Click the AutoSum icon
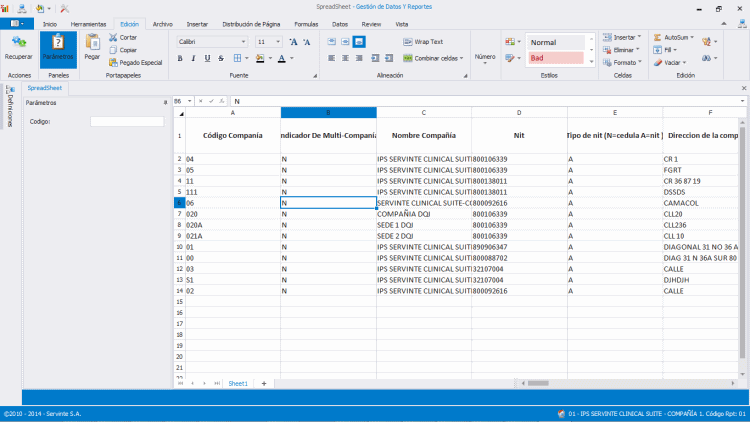Viewport: 750px width, 422px height. (655, 37)
